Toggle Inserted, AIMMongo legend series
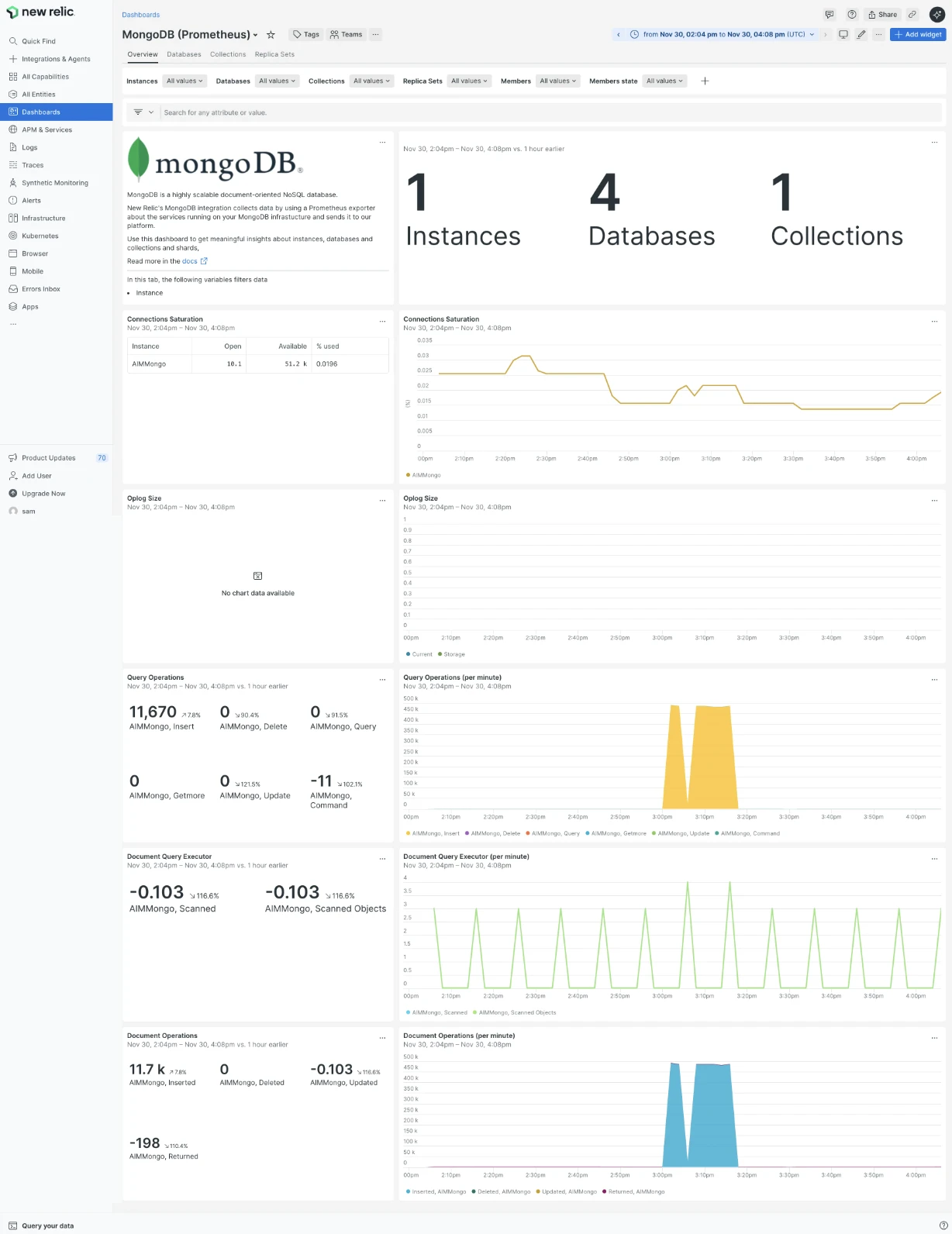 point(436,1191)
